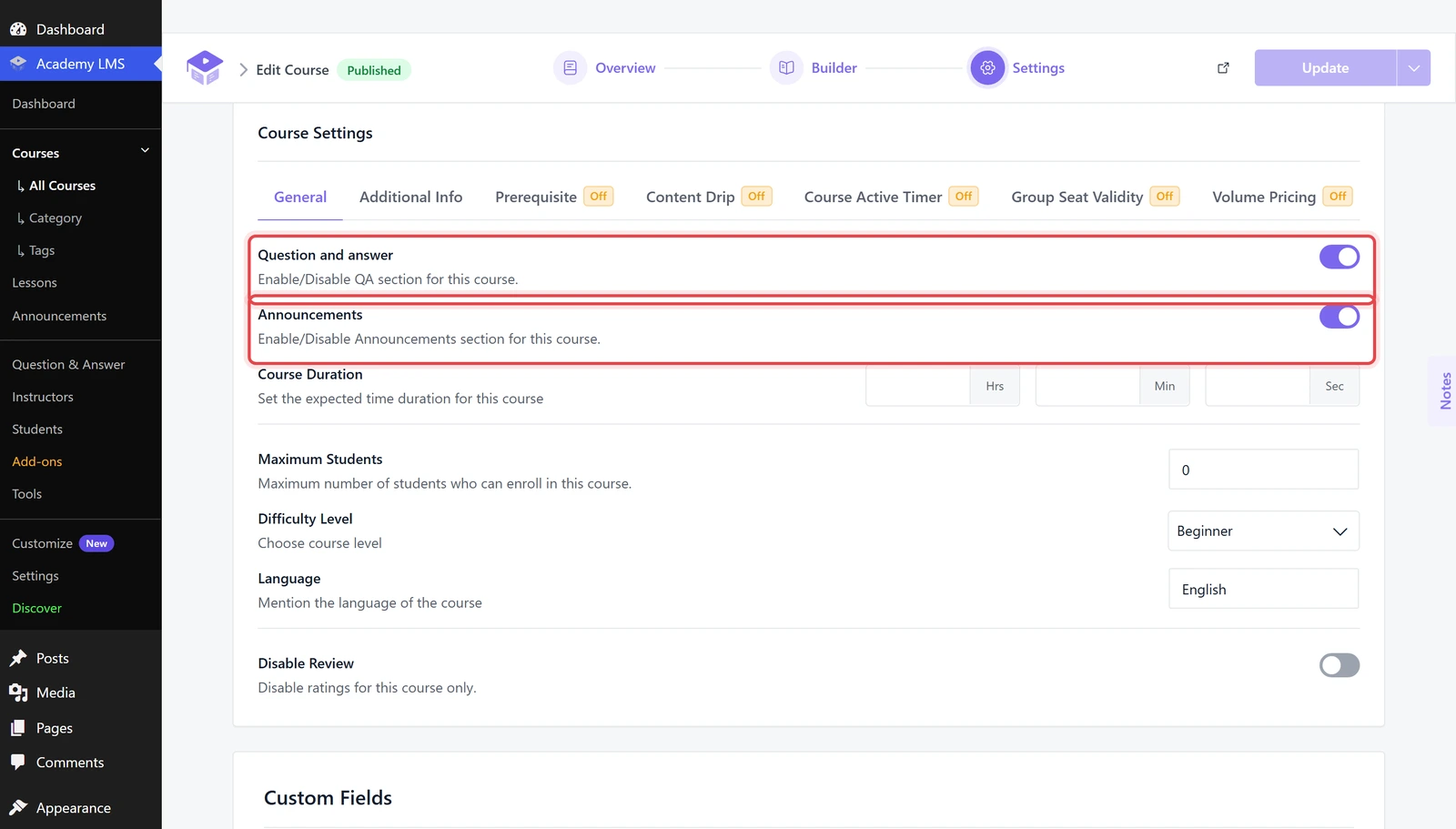
Task: Open the Volume Pricing tab
Action: [x=1282, y=197]
